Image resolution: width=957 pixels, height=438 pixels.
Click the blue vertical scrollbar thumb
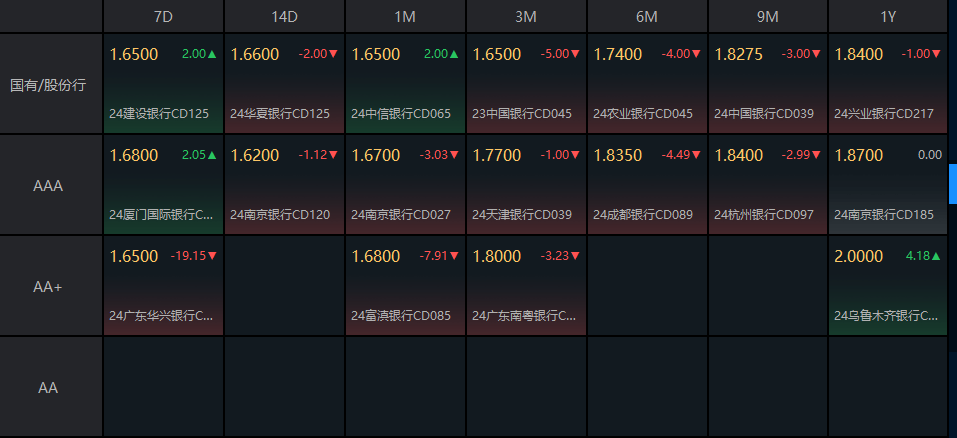pyautogui.click(x=952, y=183)
